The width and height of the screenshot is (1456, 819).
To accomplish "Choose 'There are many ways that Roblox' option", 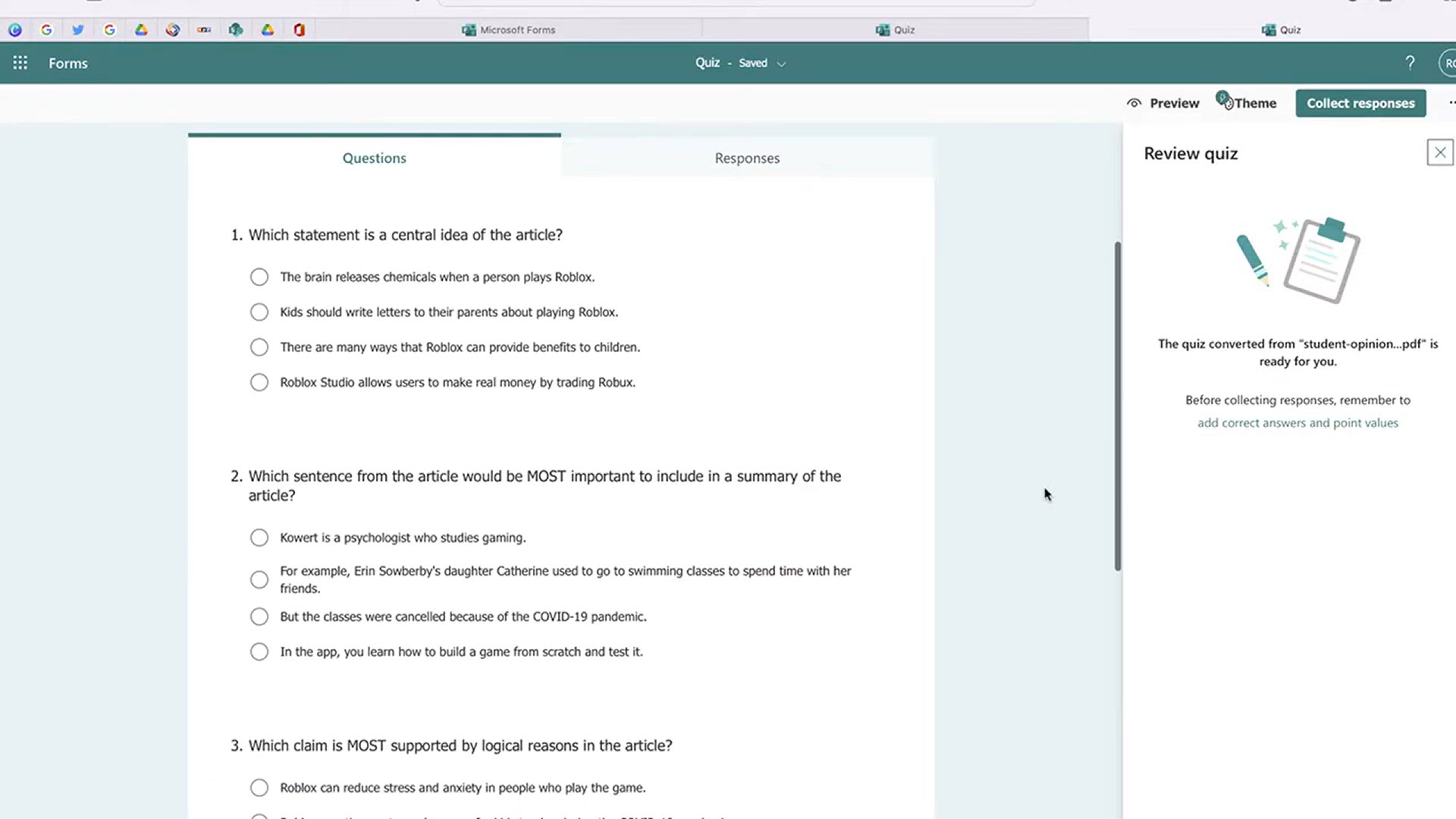I will click(x=259, y=347).
